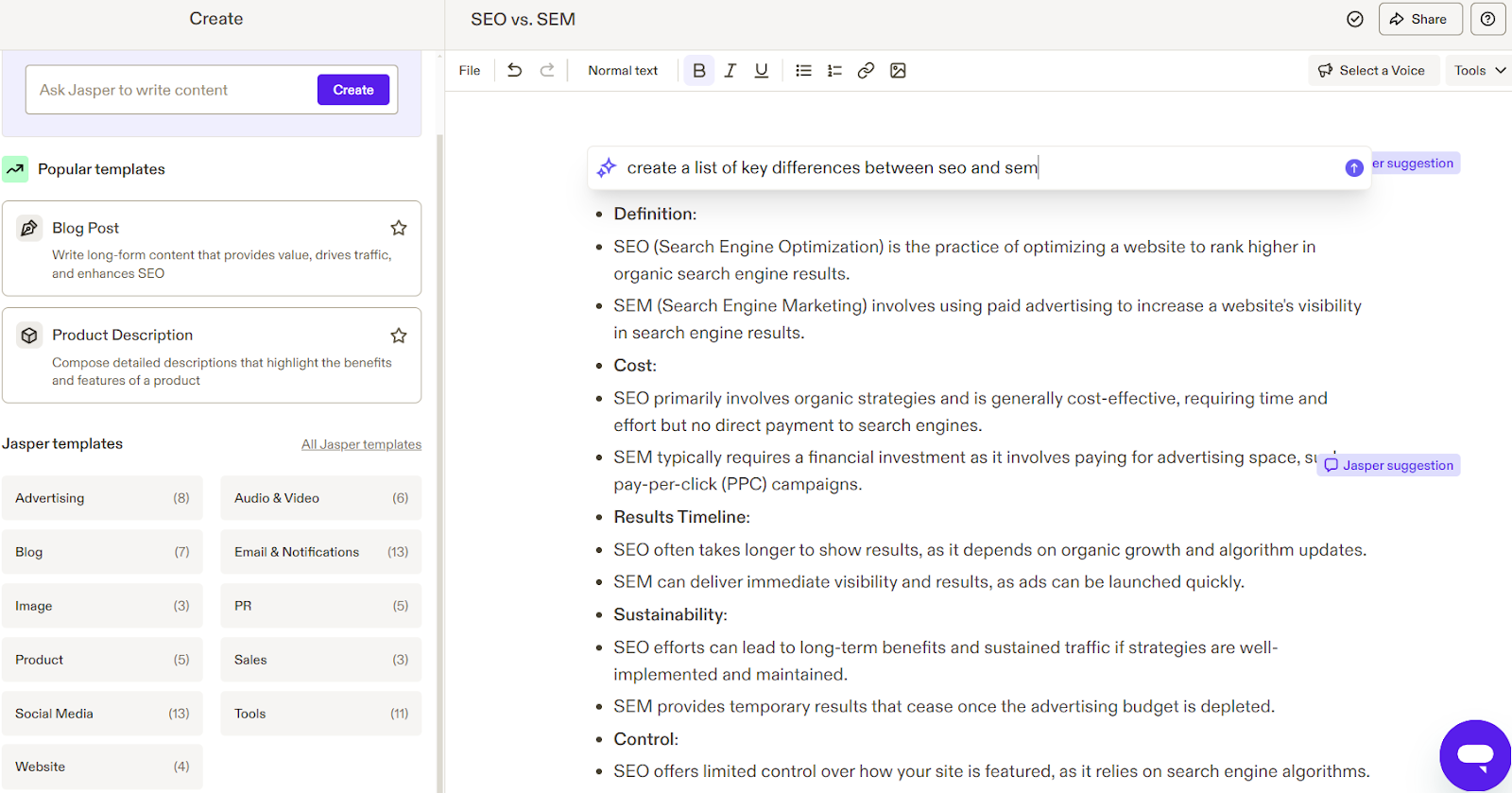Insert an image via toolbar icon
The height and width of the screenshot is (793, 1512).
click(x=898, y=70)
